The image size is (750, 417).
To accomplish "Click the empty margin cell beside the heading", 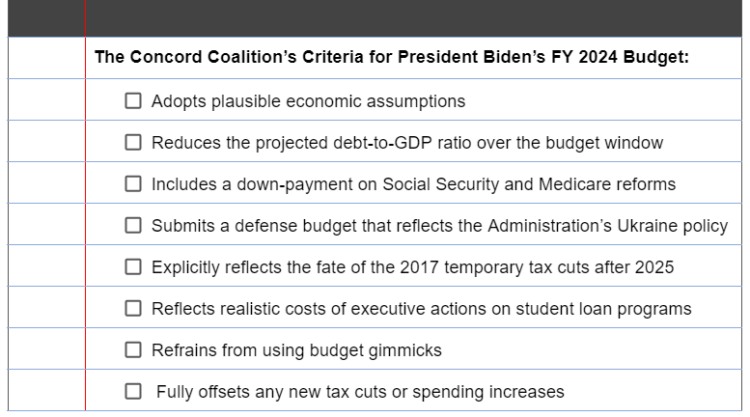I will tap(47, 58).
